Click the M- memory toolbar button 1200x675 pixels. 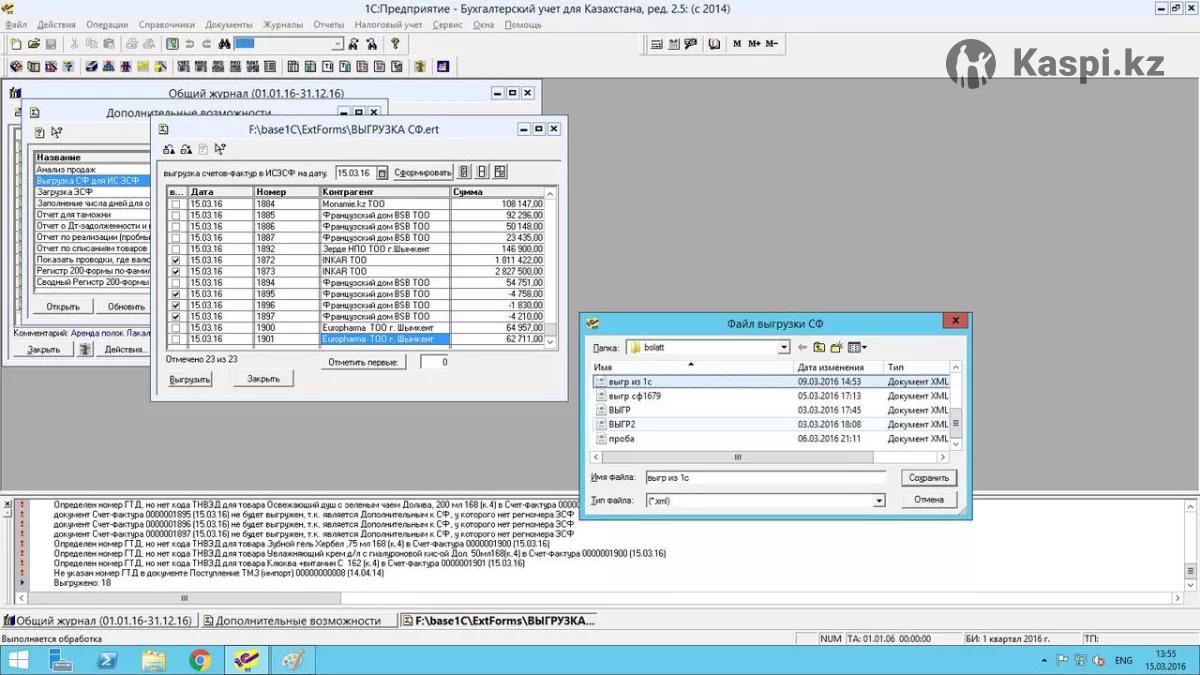772,44
